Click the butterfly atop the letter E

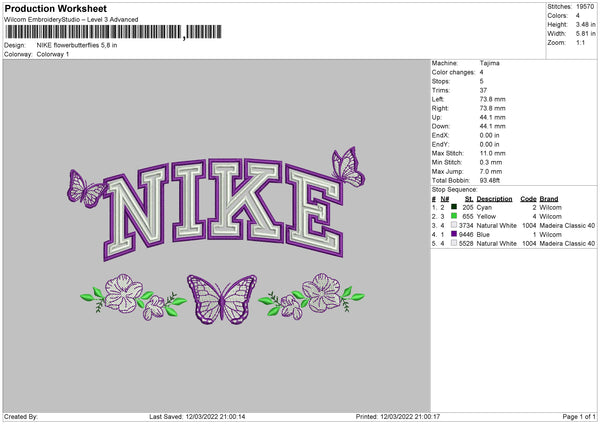point(348,167)
